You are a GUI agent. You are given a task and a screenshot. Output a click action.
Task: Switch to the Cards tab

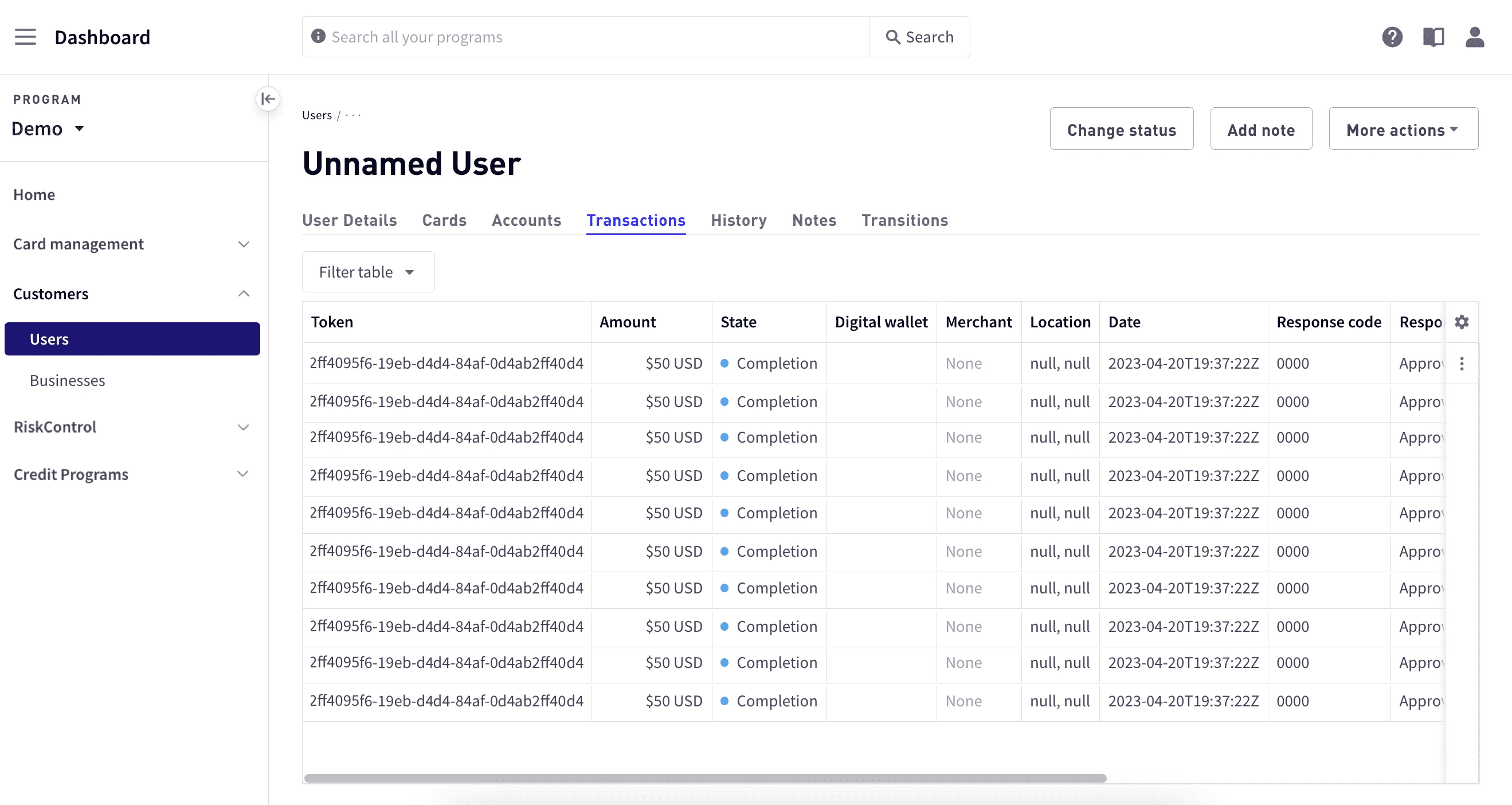444,220
